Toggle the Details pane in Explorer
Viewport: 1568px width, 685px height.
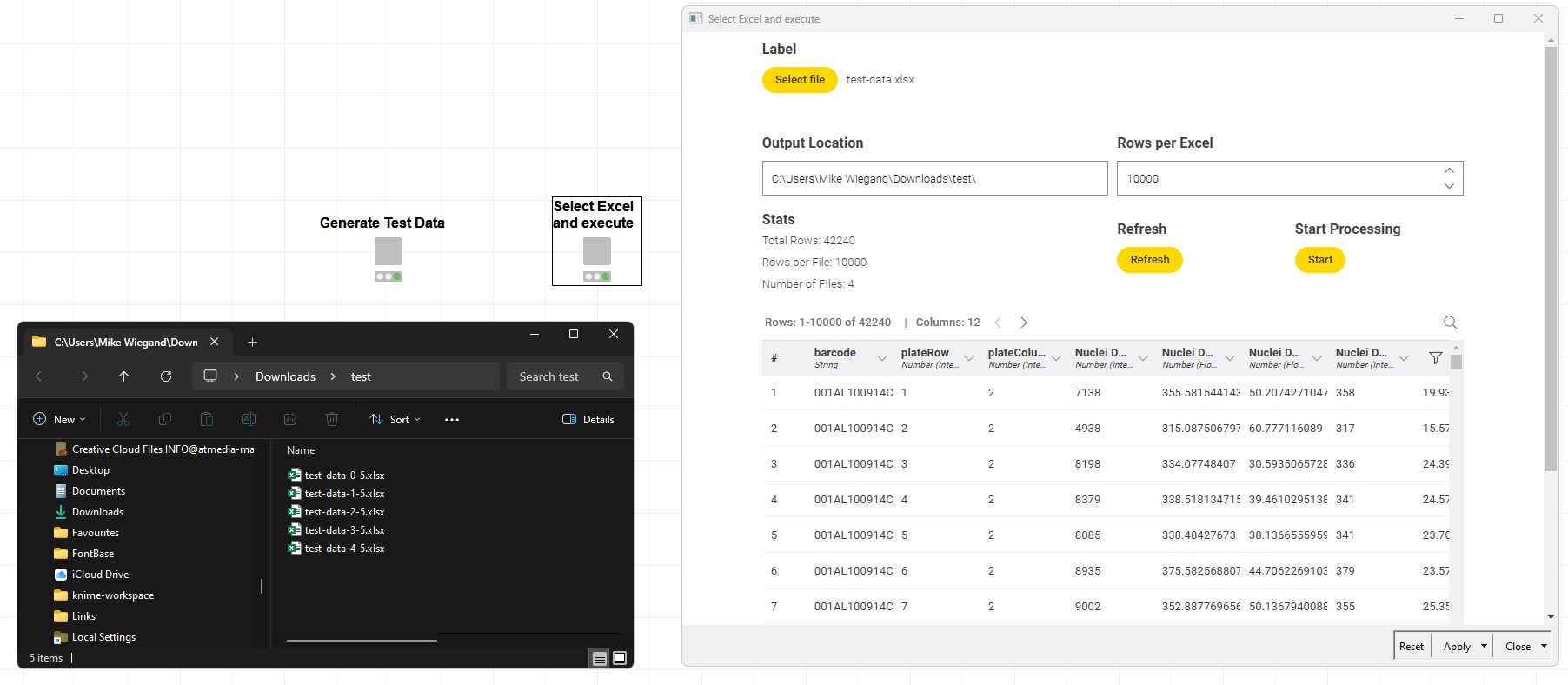pyautogui.click(x=588, y=420)
